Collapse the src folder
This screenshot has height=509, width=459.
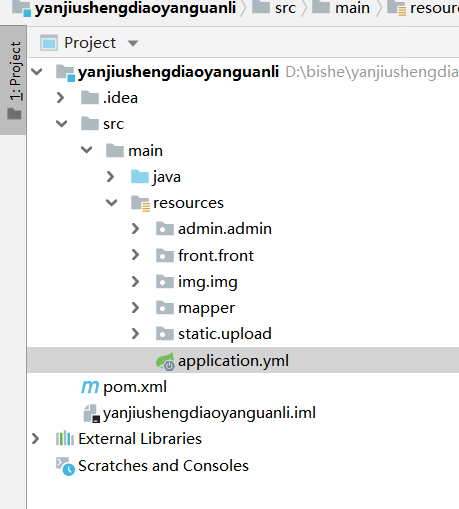pyautogui.click(x=61, y=124)
